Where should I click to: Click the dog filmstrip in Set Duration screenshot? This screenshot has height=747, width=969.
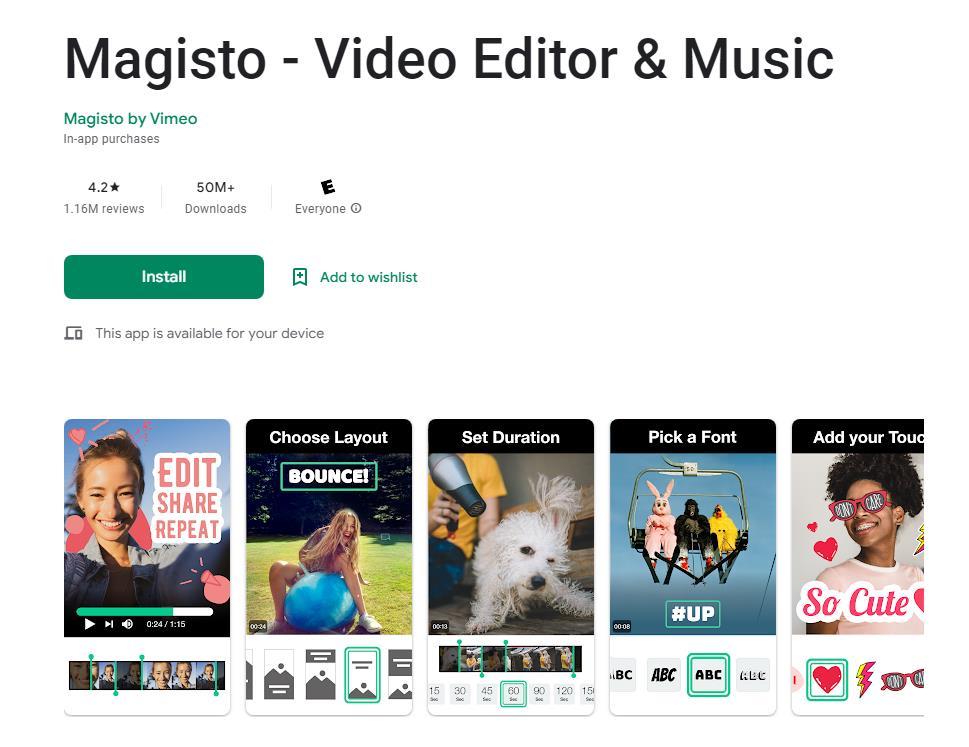pos(510,659)
